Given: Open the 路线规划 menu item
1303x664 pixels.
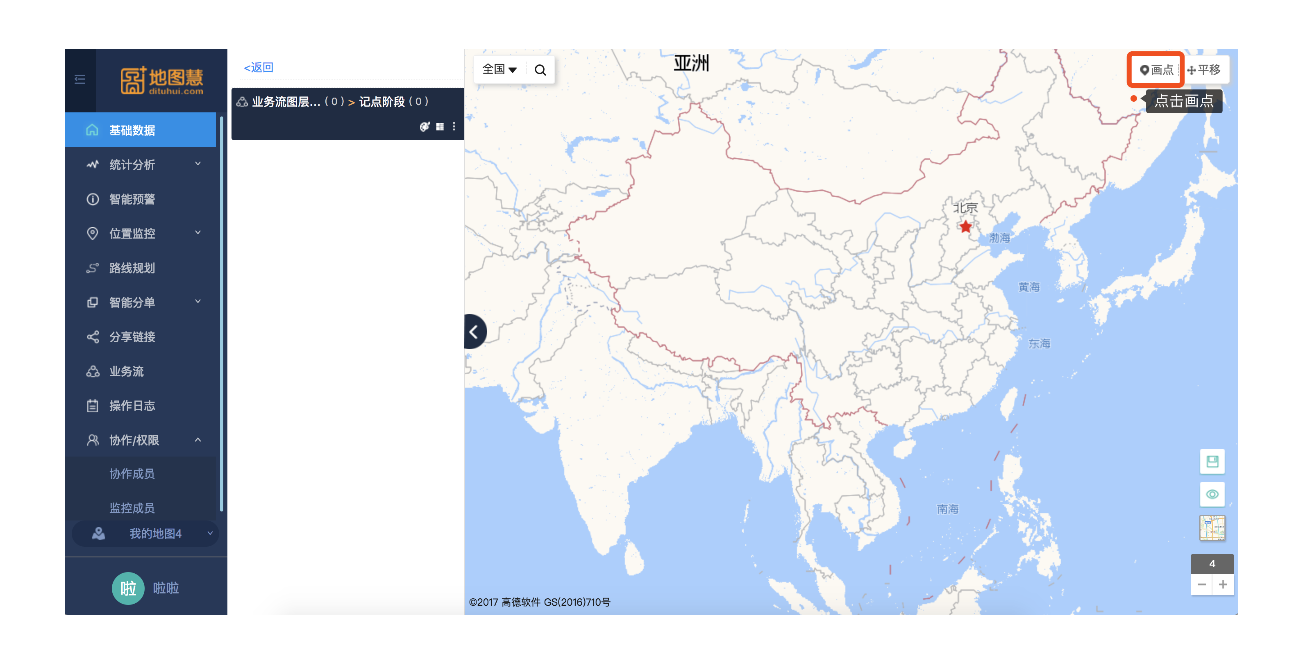Looking at the screenshot, I should click(x=132, y=268).
